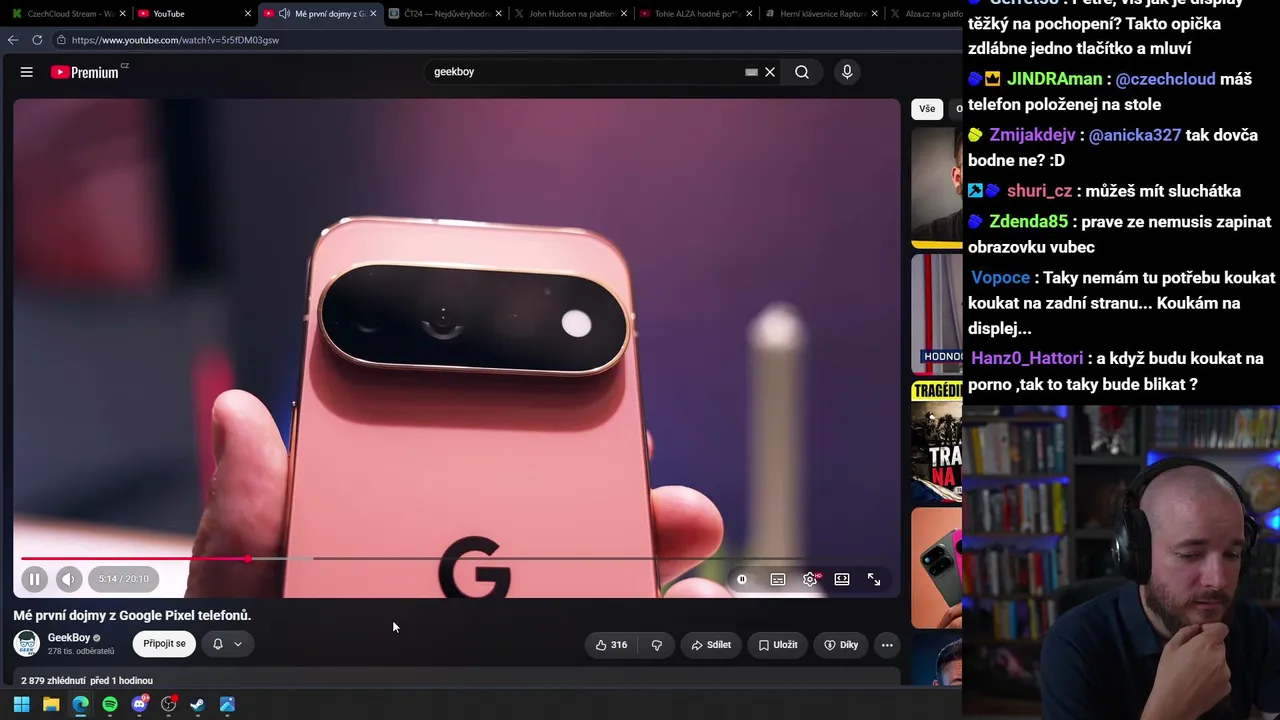Image resolution: width=1280 pixels, height=720 pixels.
Task: Click the 2 879 zhlédnutí description line
Action: pyautogui.click(x=87, y=681)
